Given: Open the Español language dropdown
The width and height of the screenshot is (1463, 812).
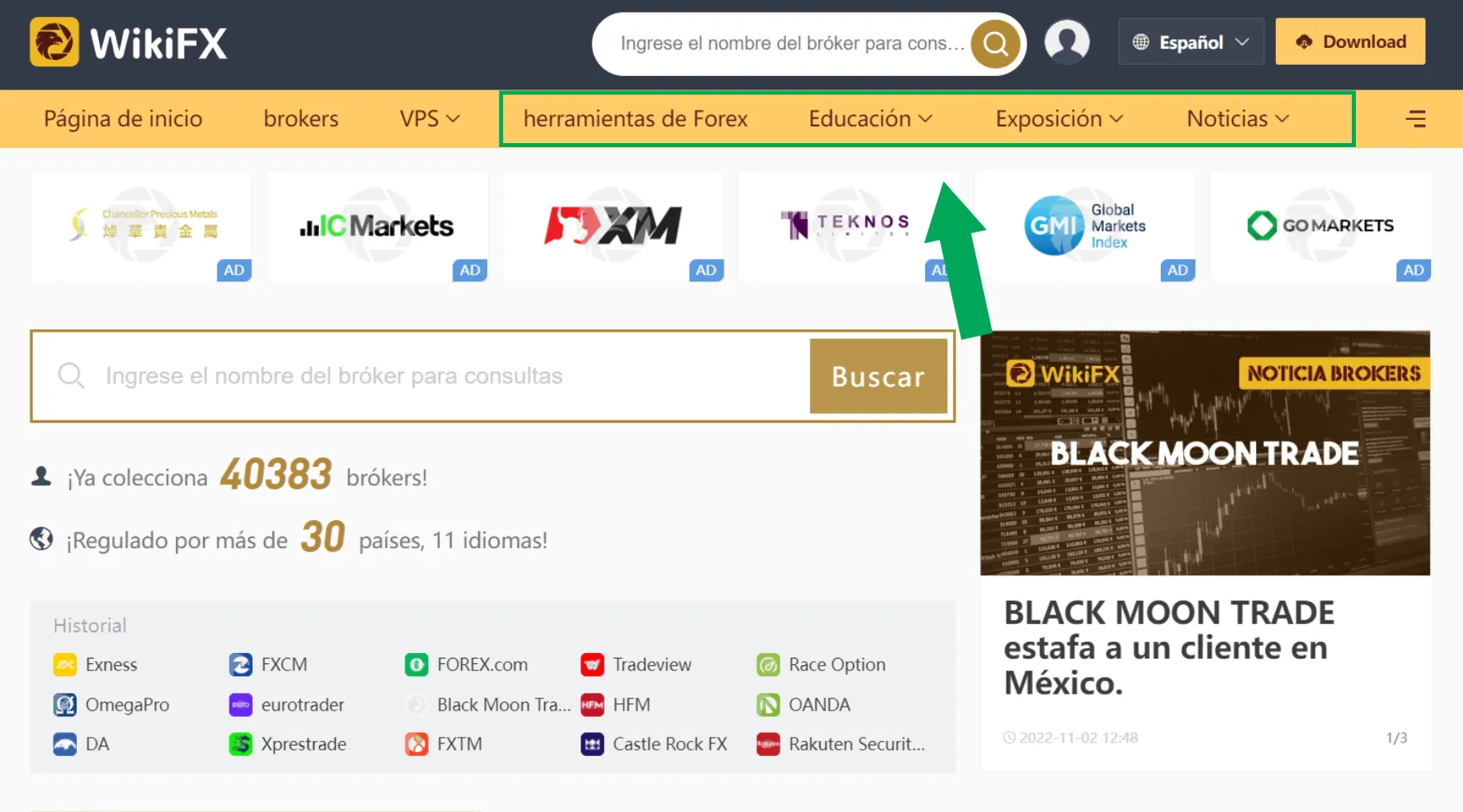Looking at the screenshot, I should (x=1191, y=42).
